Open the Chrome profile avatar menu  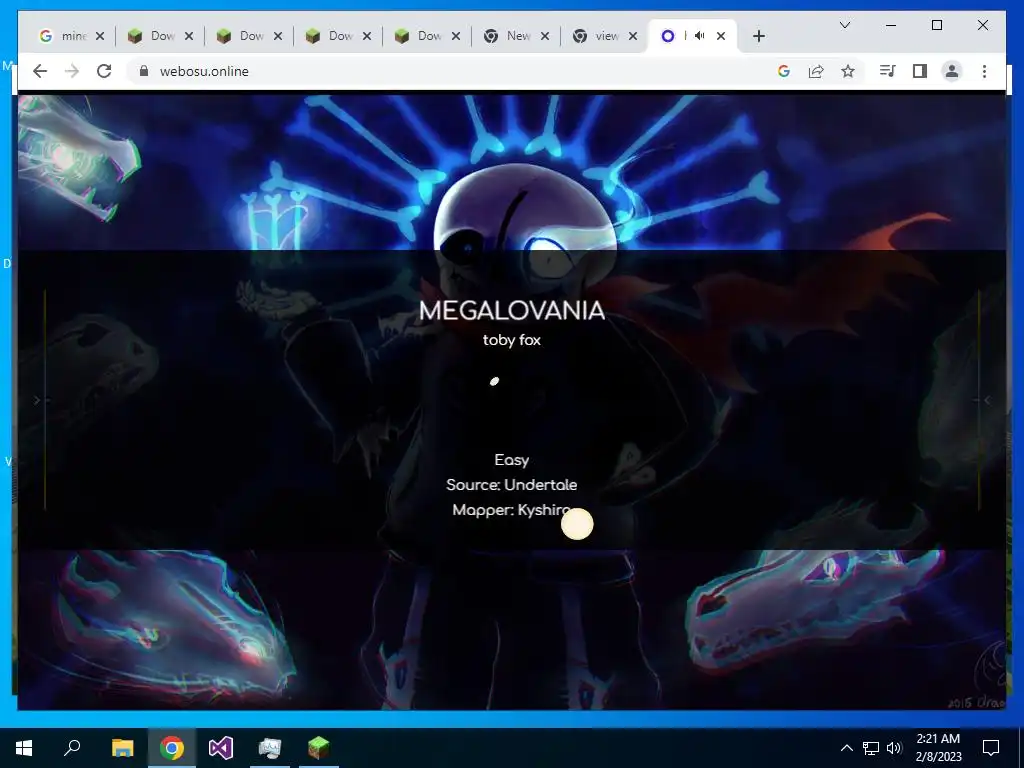(x=952, y=71)
